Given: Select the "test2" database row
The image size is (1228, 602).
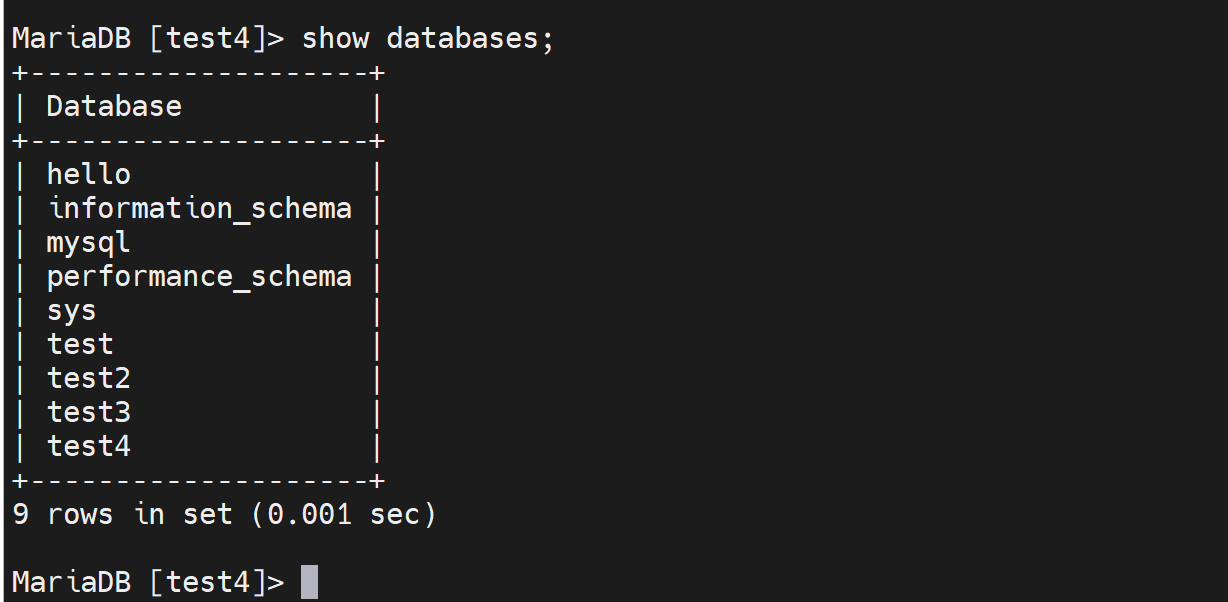Looking at the screenshot, I should (88, 379).
